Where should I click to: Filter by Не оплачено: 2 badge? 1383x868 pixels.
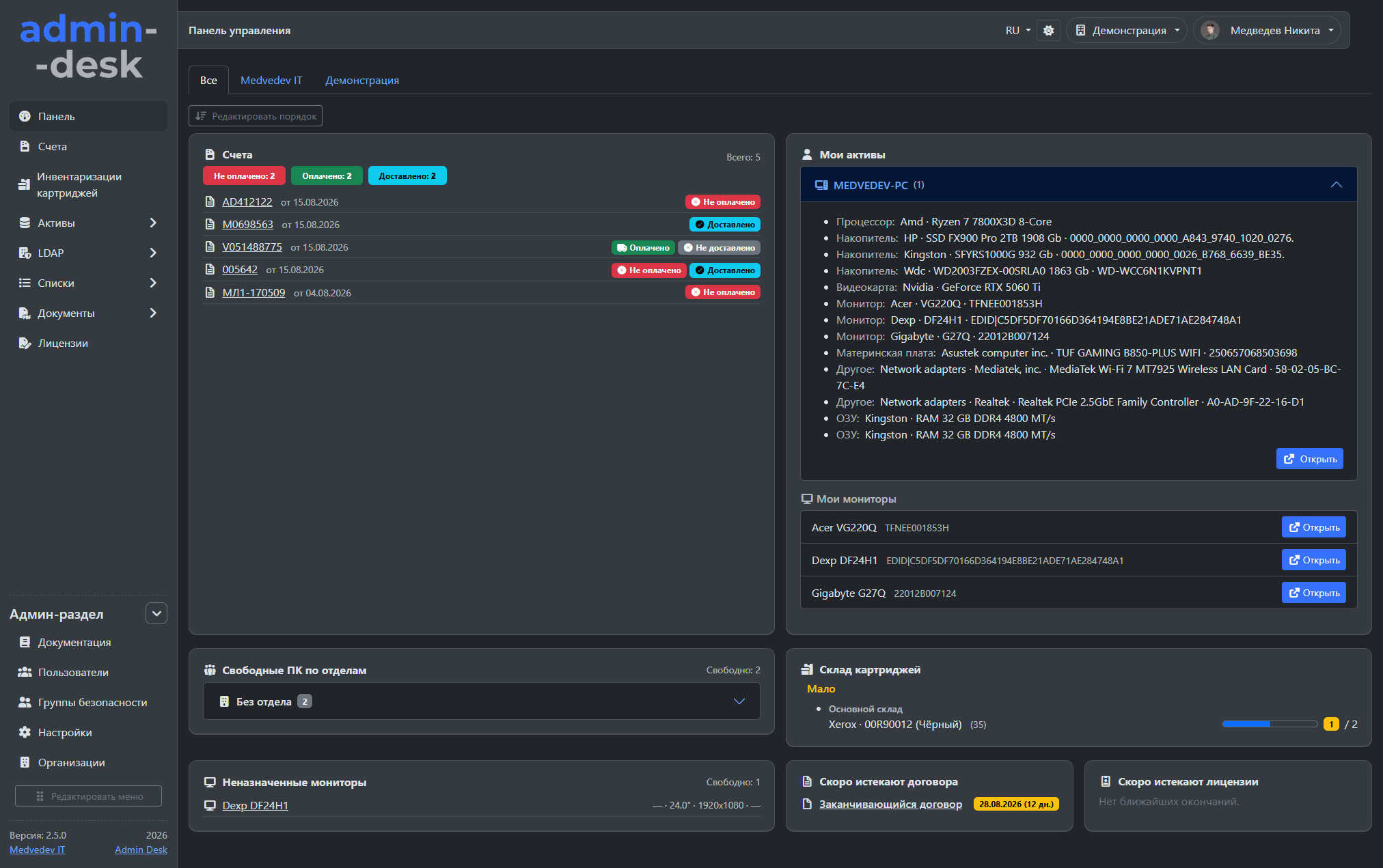[x=244, y=176]
